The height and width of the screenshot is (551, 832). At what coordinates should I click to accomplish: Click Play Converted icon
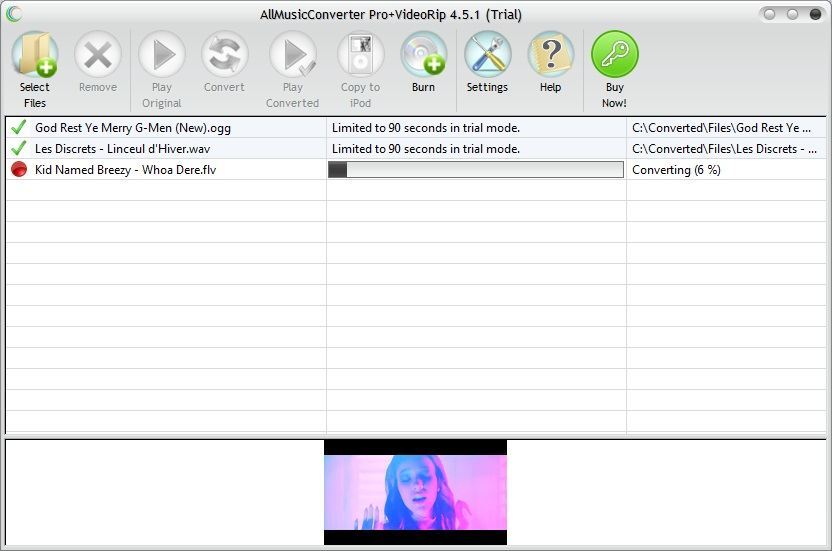click(293, 54)
